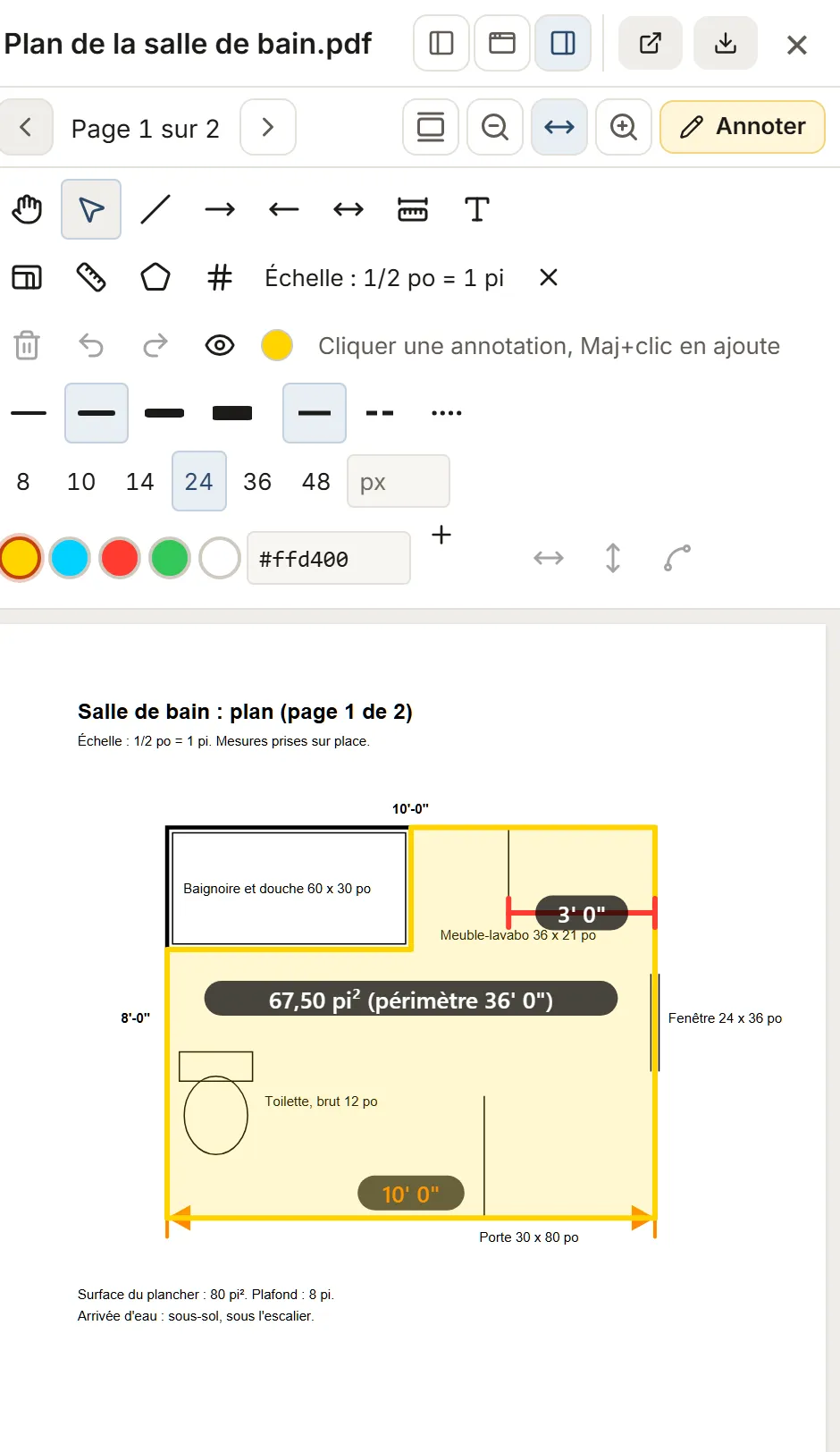This screenshot has width=840, height=1452.
Task: Click the 'Page 1 sur 2' indicator
Action: coord(146,129)
